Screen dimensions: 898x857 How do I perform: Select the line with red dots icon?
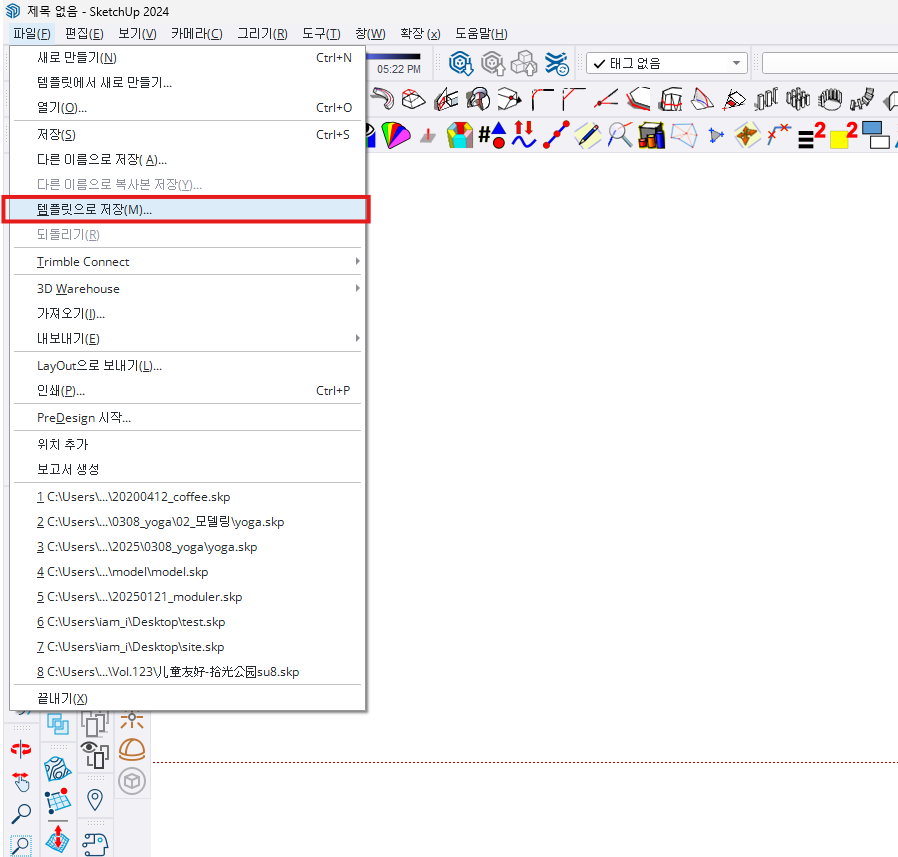[556, 135]
